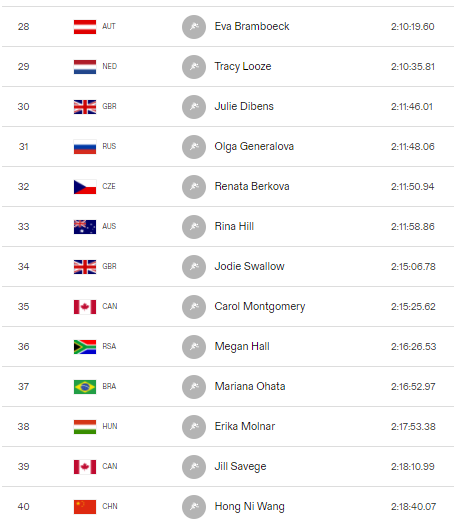Open Carol Montgomery athlete profile
Screen dimensions: 454x525
point(260,307)
